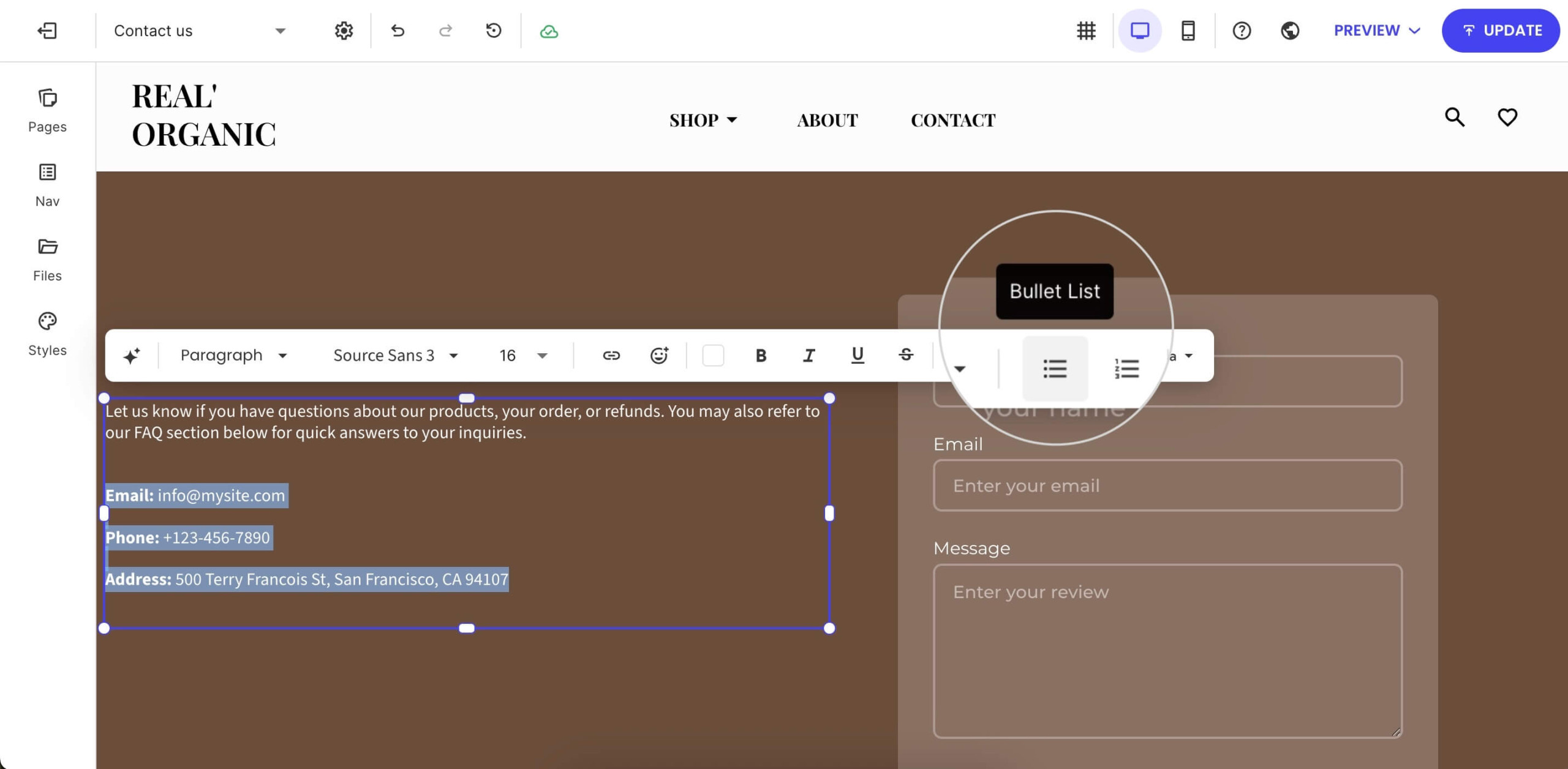The image size is (1568, 769).
Task: Open the emoji picker icon
Action: click(x=659, y=356)
